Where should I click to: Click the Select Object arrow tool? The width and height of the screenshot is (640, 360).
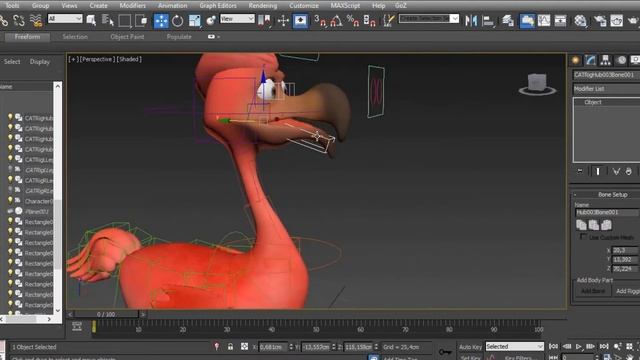click(91, 20)
